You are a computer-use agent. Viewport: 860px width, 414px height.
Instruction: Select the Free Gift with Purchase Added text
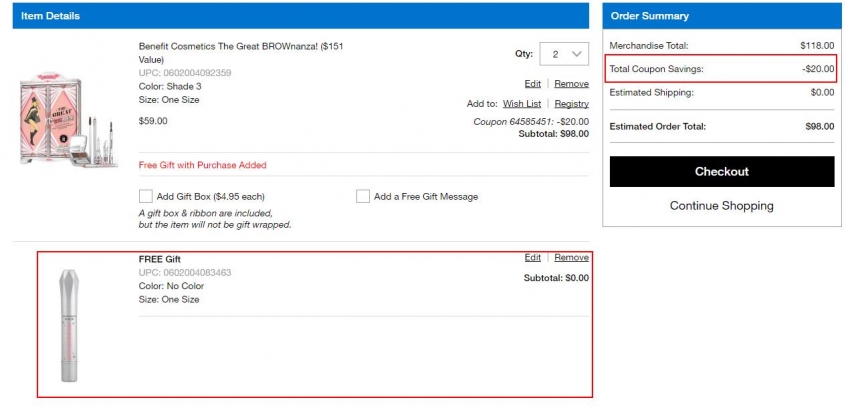point(202,165)
